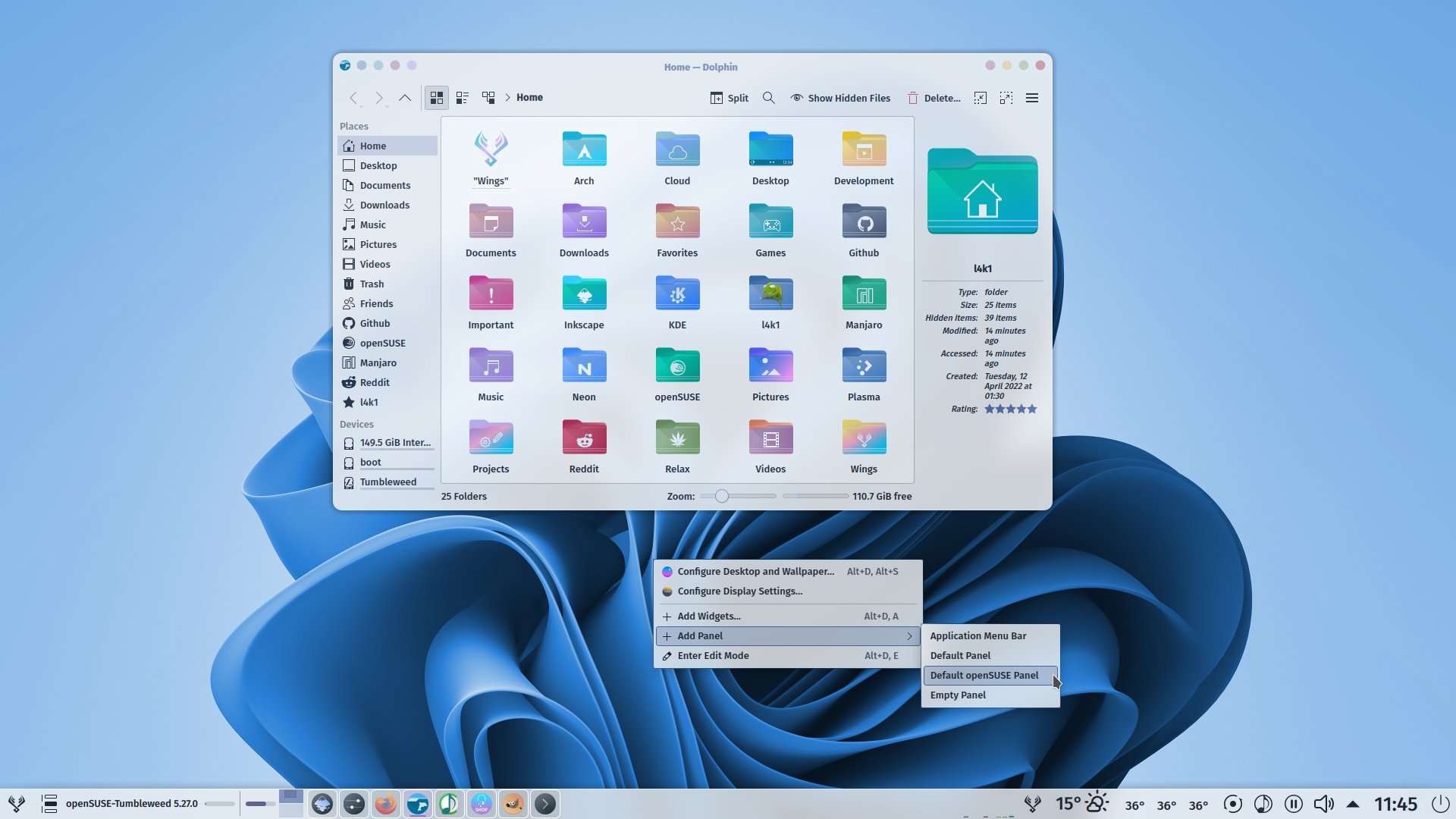
Task: Open Firefox from the taskbar
Action: coord(386,803)
